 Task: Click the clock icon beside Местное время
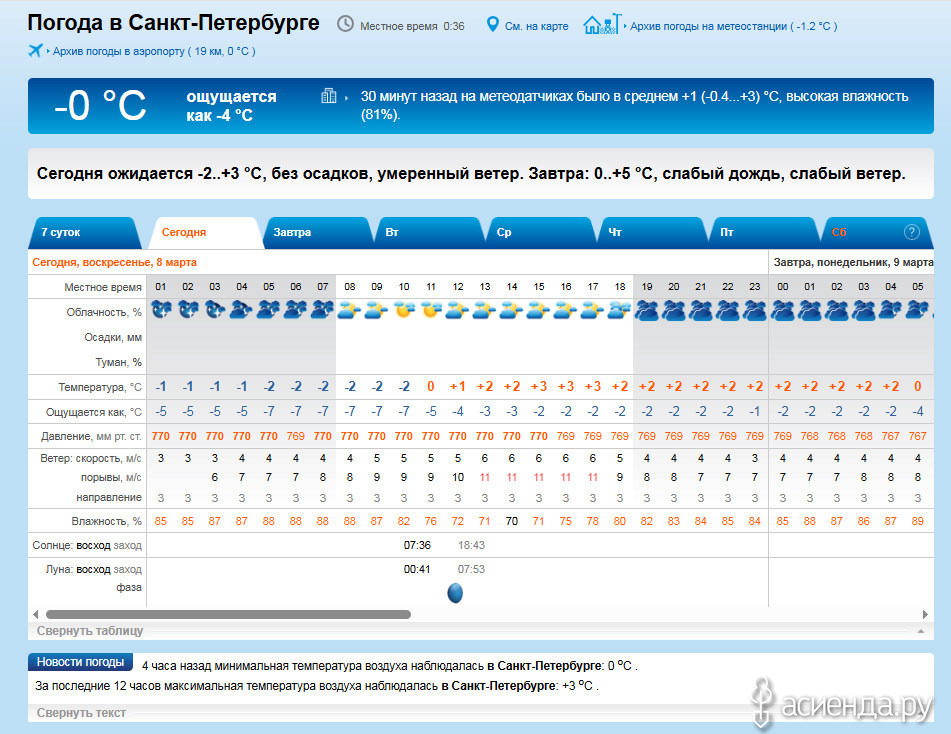pos(345,24)
